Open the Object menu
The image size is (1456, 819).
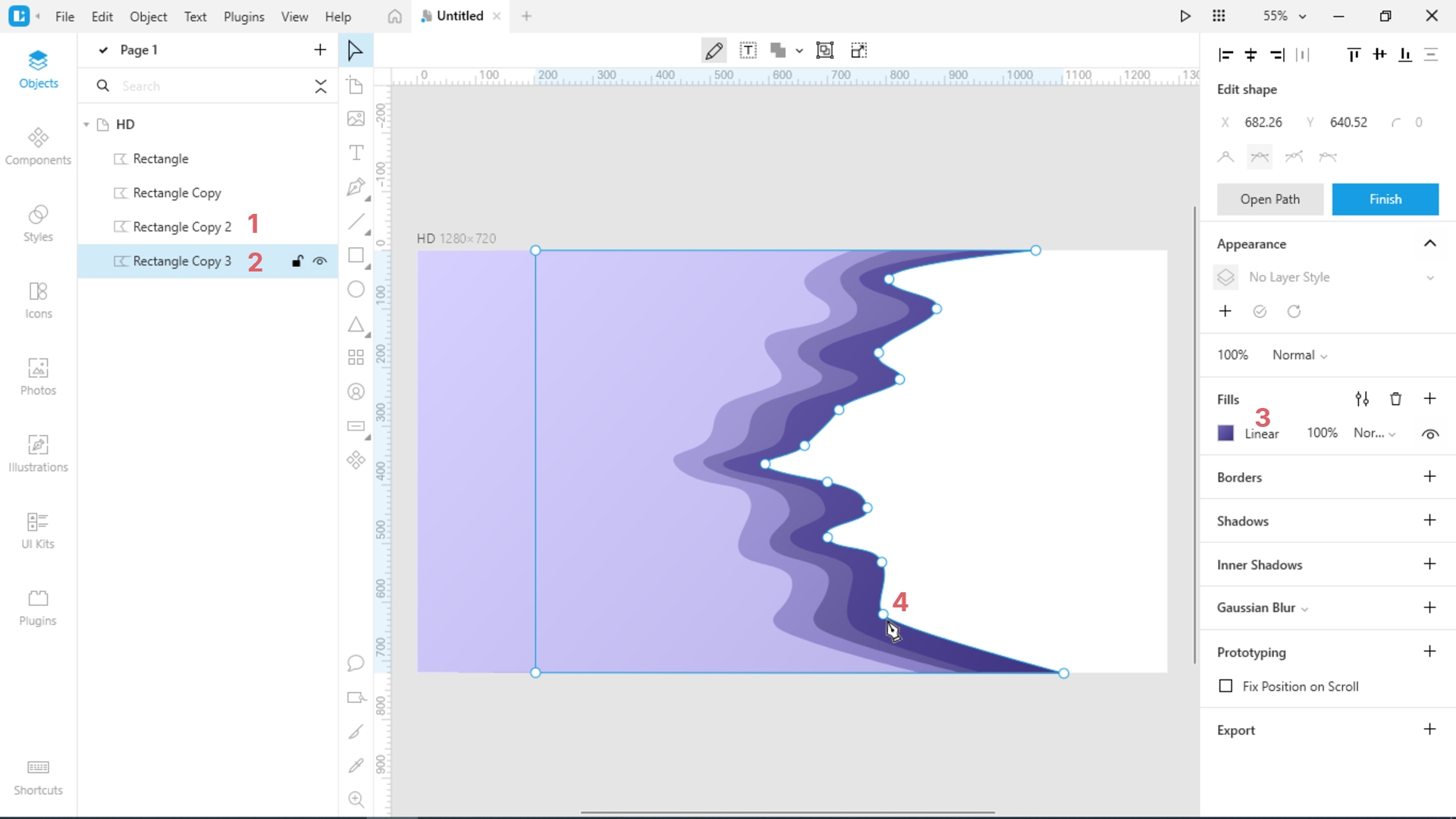148,17
